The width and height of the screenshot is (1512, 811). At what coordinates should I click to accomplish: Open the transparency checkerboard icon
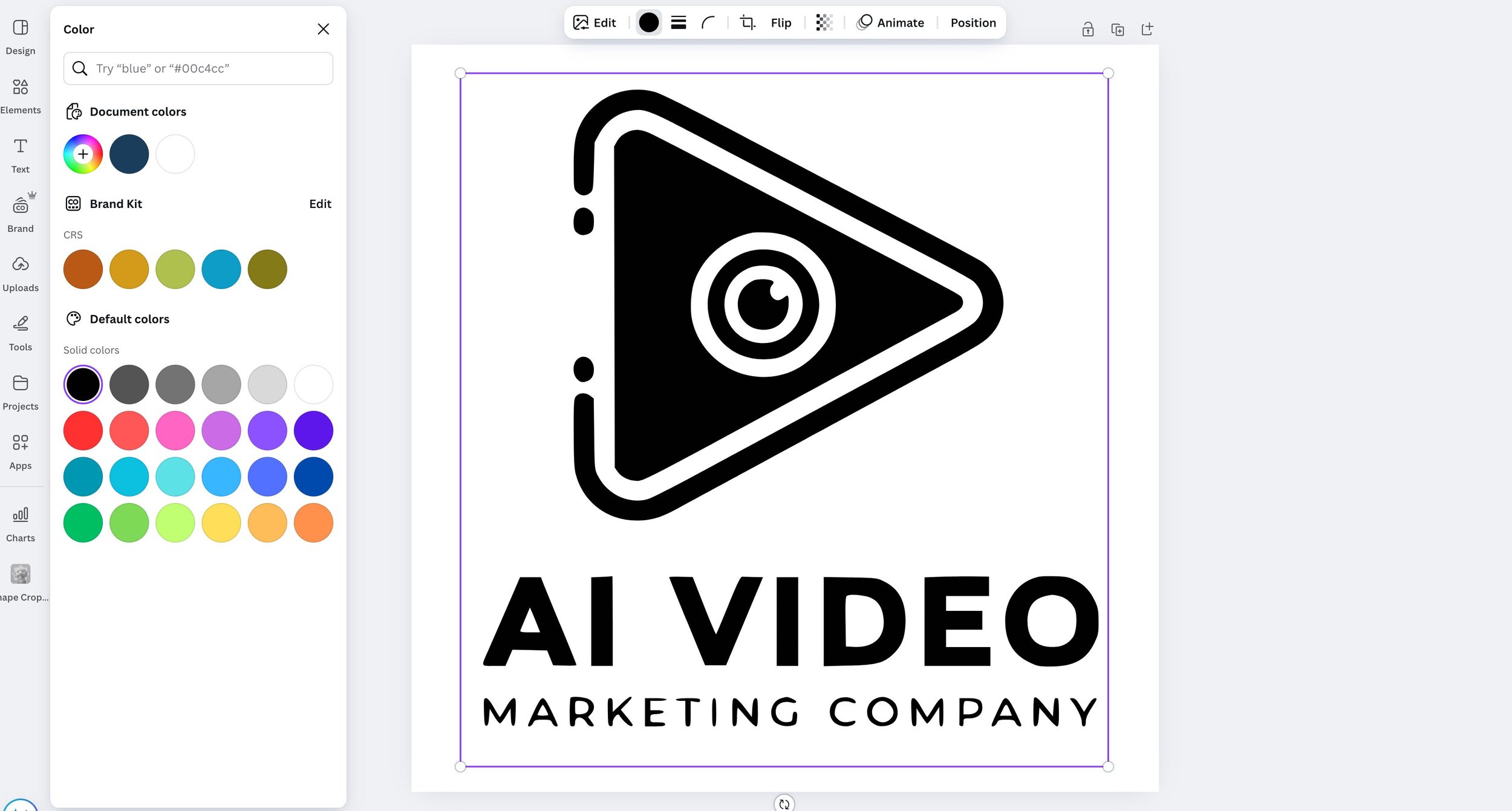824,23
